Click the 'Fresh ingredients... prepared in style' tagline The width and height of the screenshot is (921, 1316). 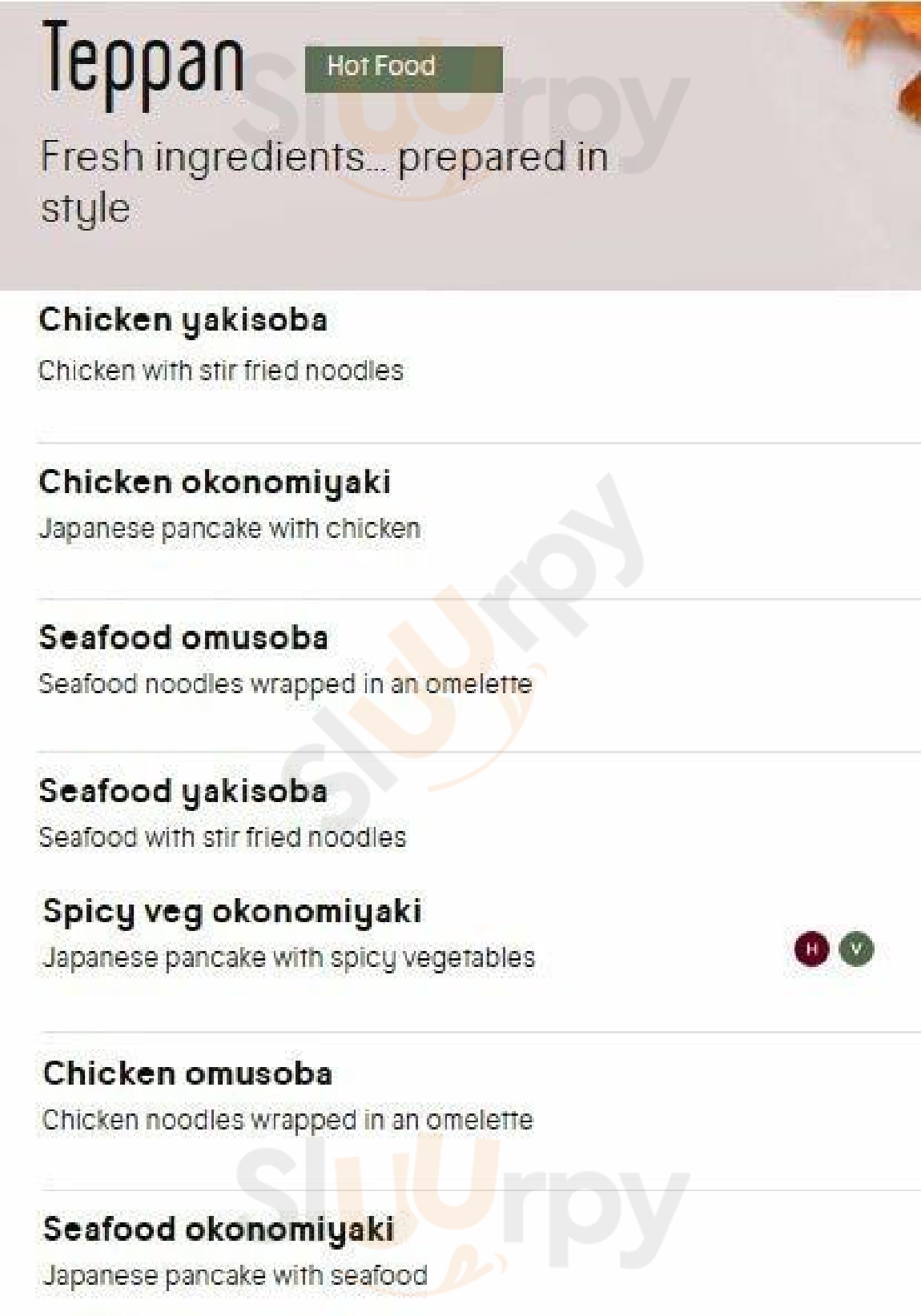click(324, 181)
